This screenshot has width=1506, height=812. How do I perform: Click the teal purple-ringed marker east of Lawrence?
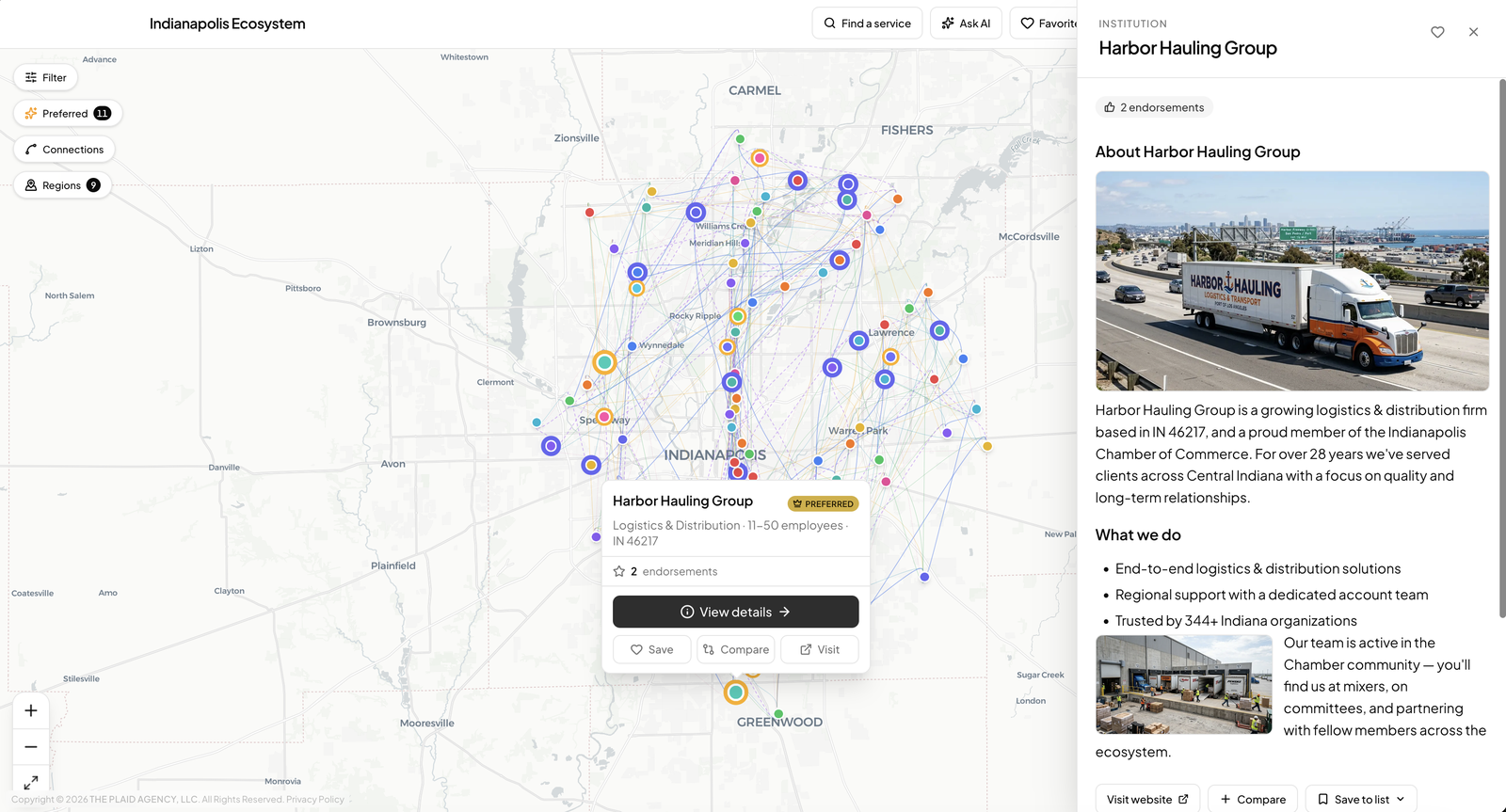click(938, 330)
